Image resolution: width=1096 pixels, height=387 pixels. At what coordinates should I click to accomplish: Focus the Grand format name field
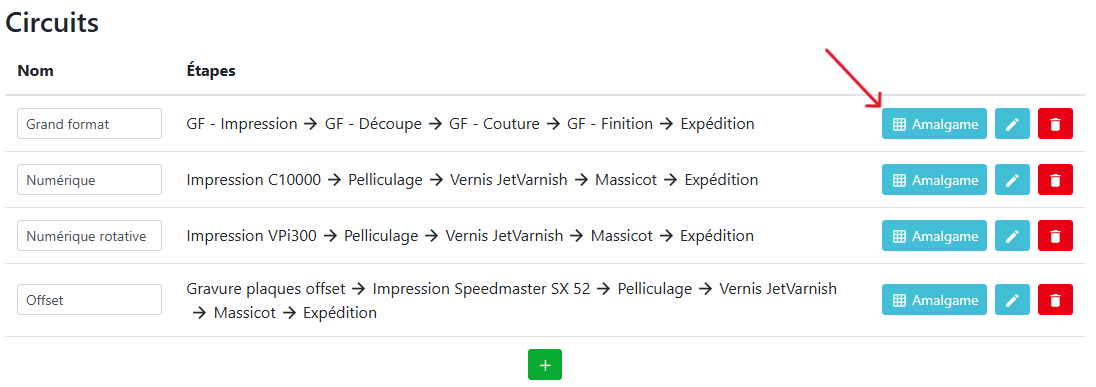89,124
